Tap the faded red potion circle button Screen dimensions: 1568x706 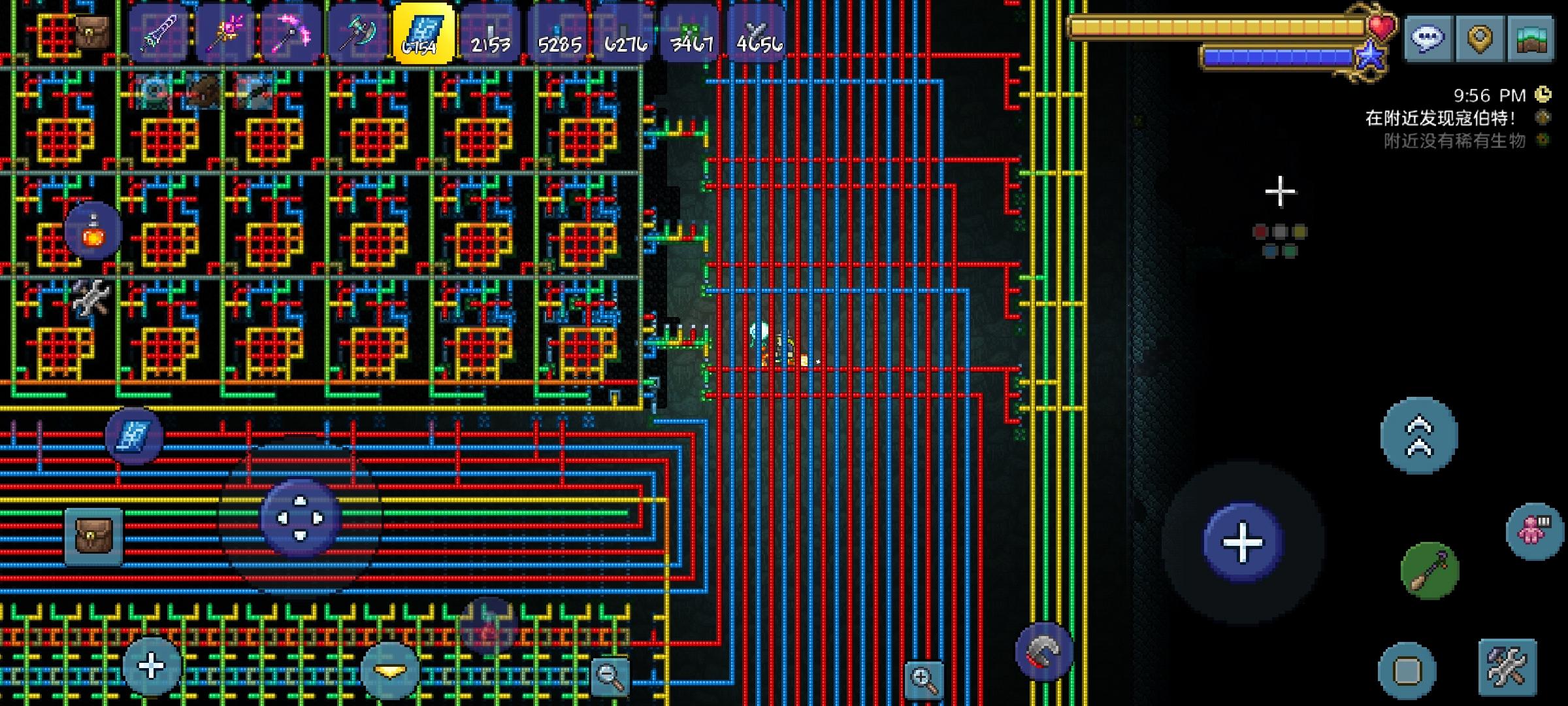coord(488,626)
